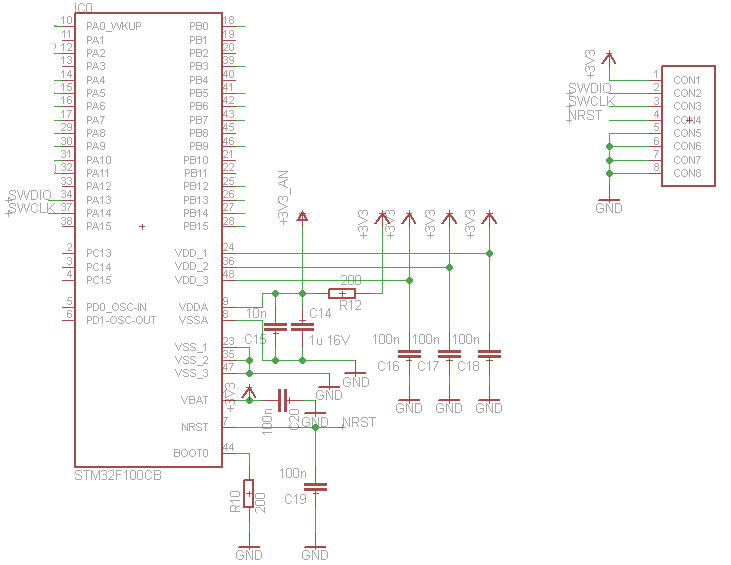Select capacitor C17 symbol
This screenshot has width=731, height=565.
pos(449,354)
